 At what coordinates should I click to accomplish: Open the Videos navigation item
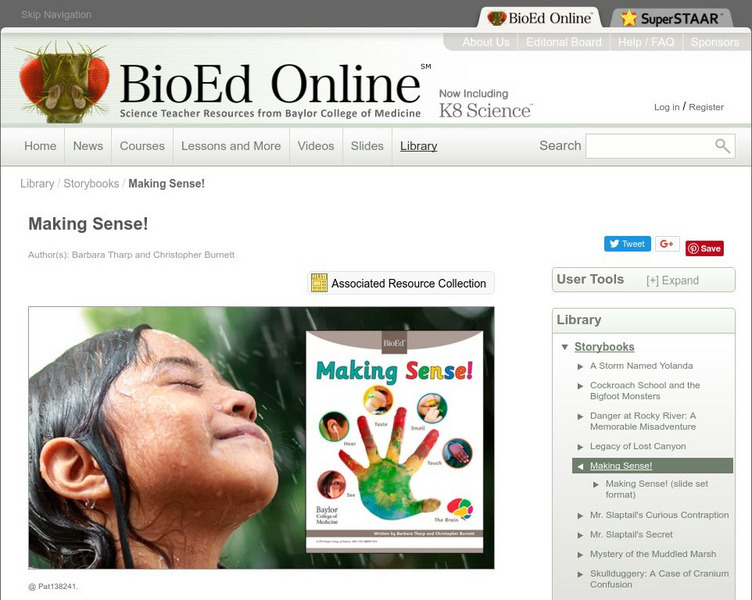316,146
